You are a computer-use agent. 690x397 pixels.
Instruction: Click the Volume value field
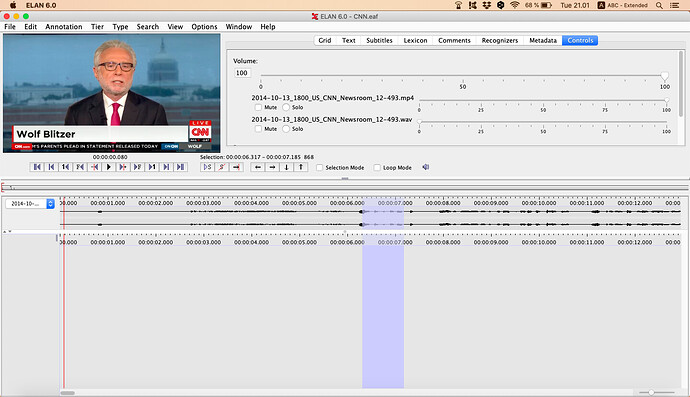coord(242,73)
